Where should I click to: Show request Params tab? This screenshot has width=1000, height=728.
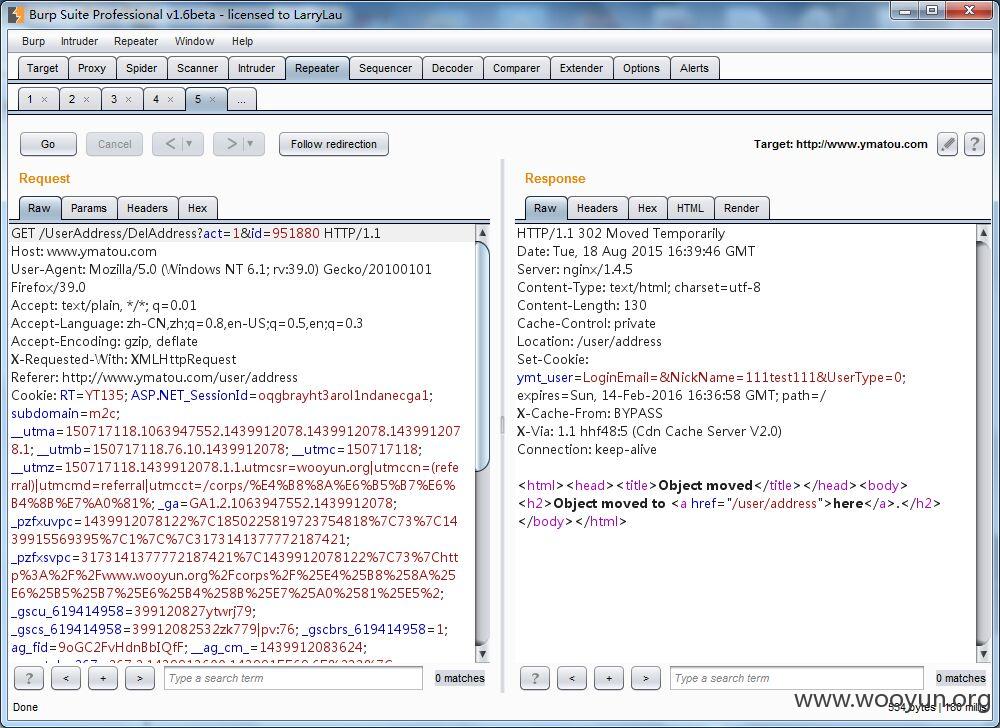89,208
